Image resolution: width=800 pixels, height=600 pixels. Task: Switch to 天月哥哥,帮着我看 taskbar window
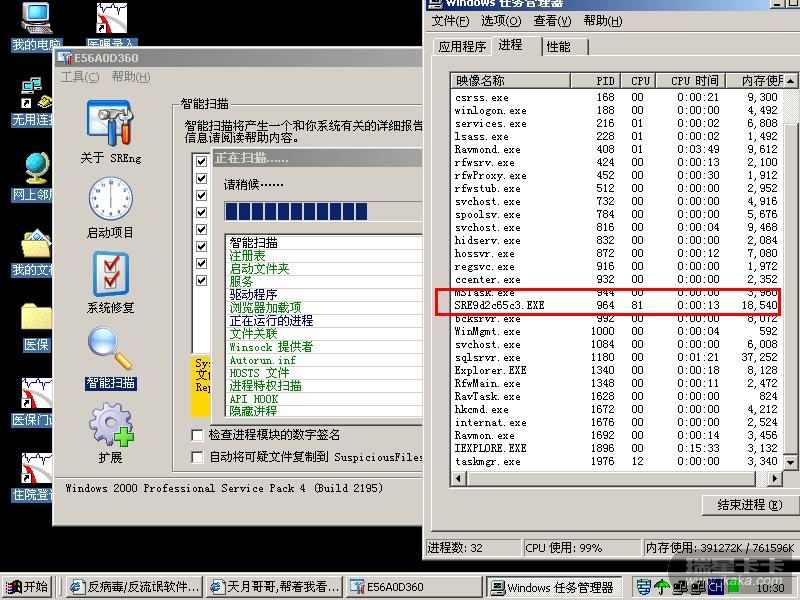click(274, 587)
